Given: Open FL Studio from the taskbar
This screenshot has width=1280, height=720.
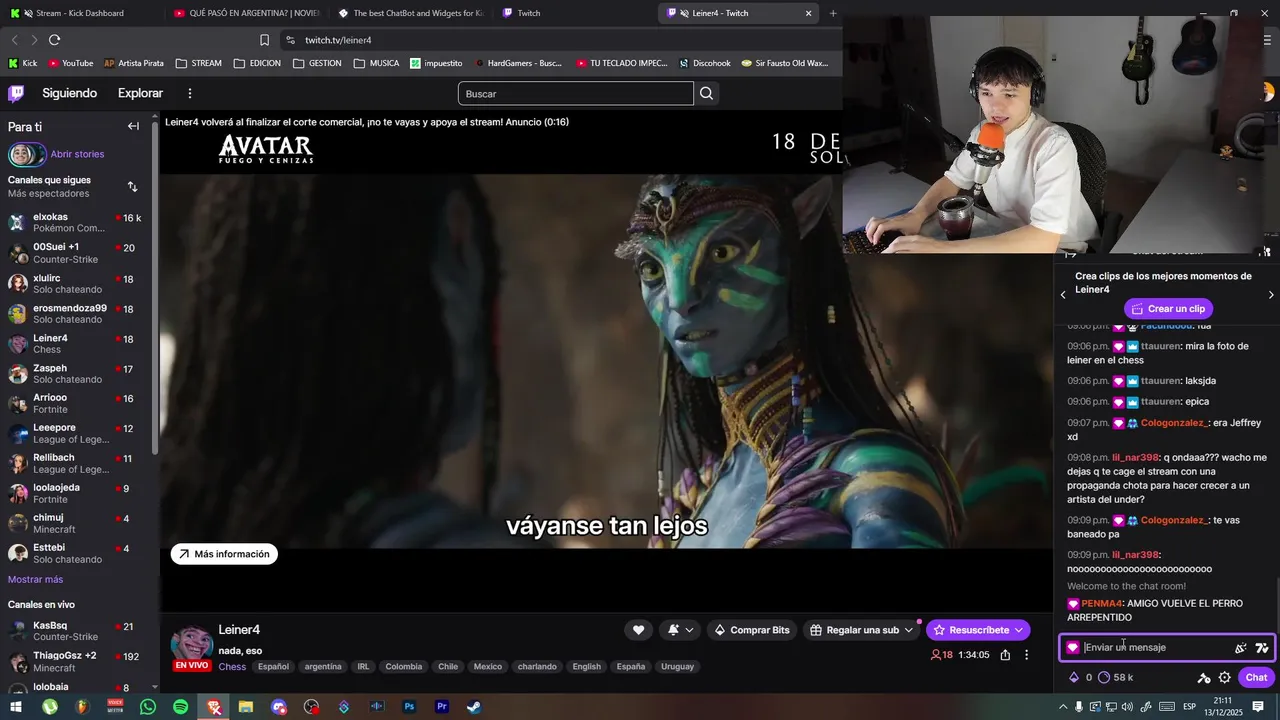Looking at the screenshot, I should [x=82, y=707].
